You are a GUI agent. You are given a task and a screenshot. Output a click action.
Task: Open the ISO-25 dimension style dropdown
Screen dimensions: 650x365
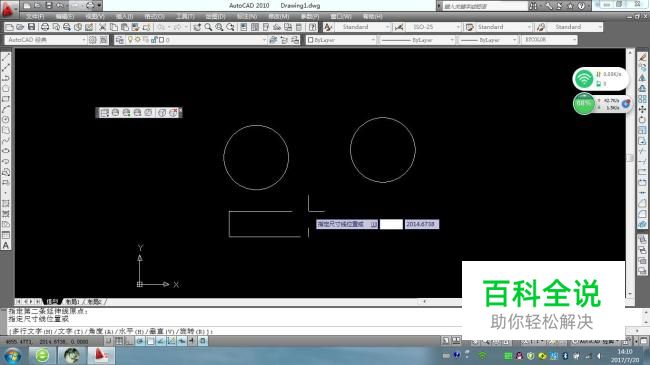[458, 27]
